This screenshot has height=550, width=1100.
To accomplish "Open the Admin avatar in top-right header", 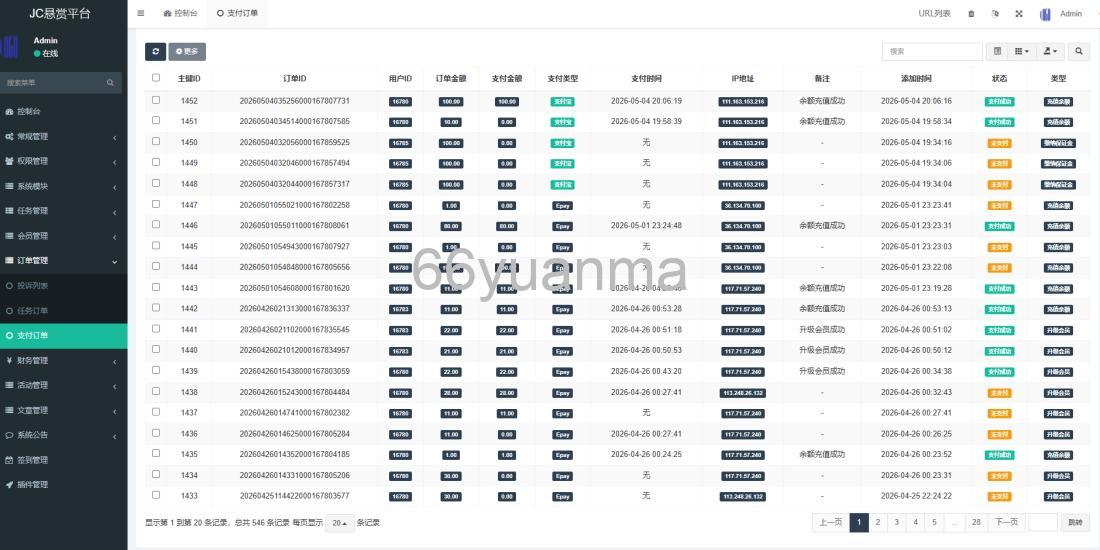I will pyautogui.click(x=1045, y=14).
